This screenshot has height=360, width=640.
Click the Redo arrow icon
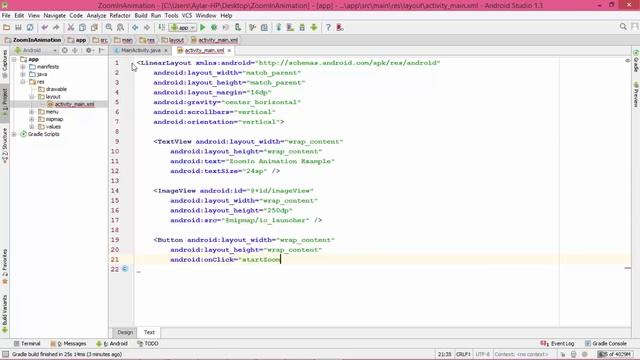(x=56, y=27)
